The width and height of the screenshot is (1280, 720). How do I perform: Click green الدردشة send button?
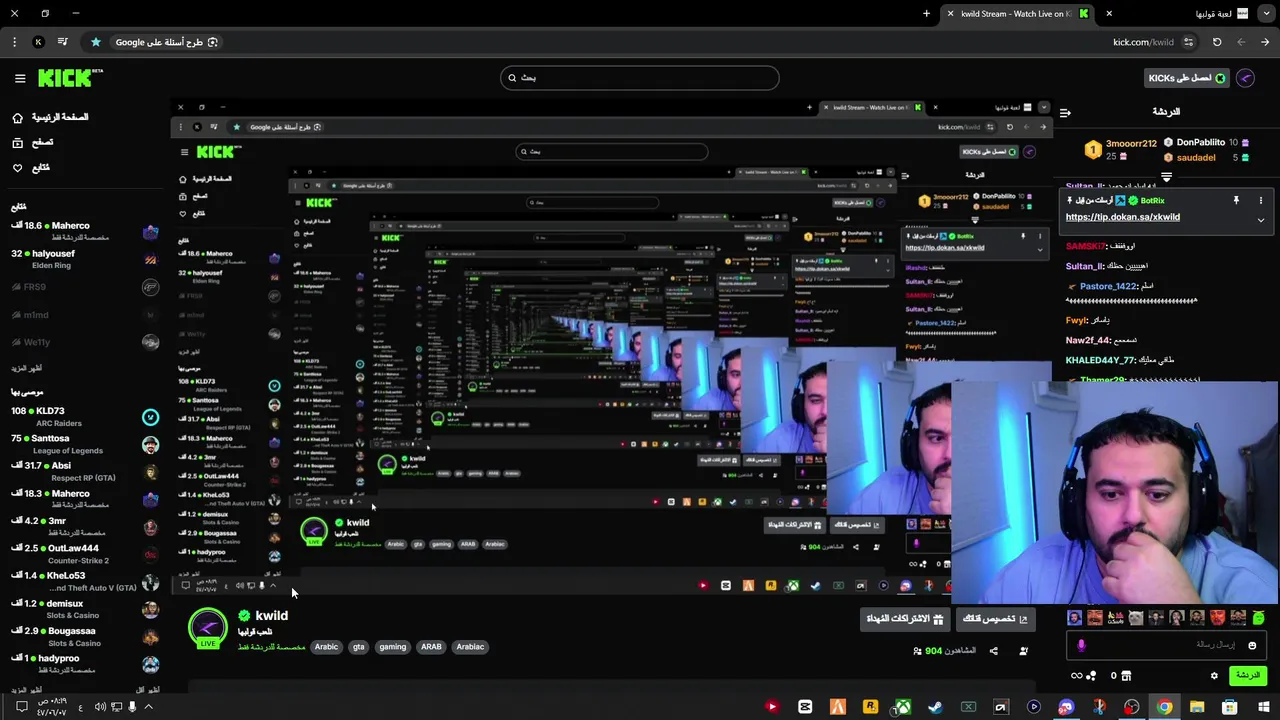point(1247,676)
